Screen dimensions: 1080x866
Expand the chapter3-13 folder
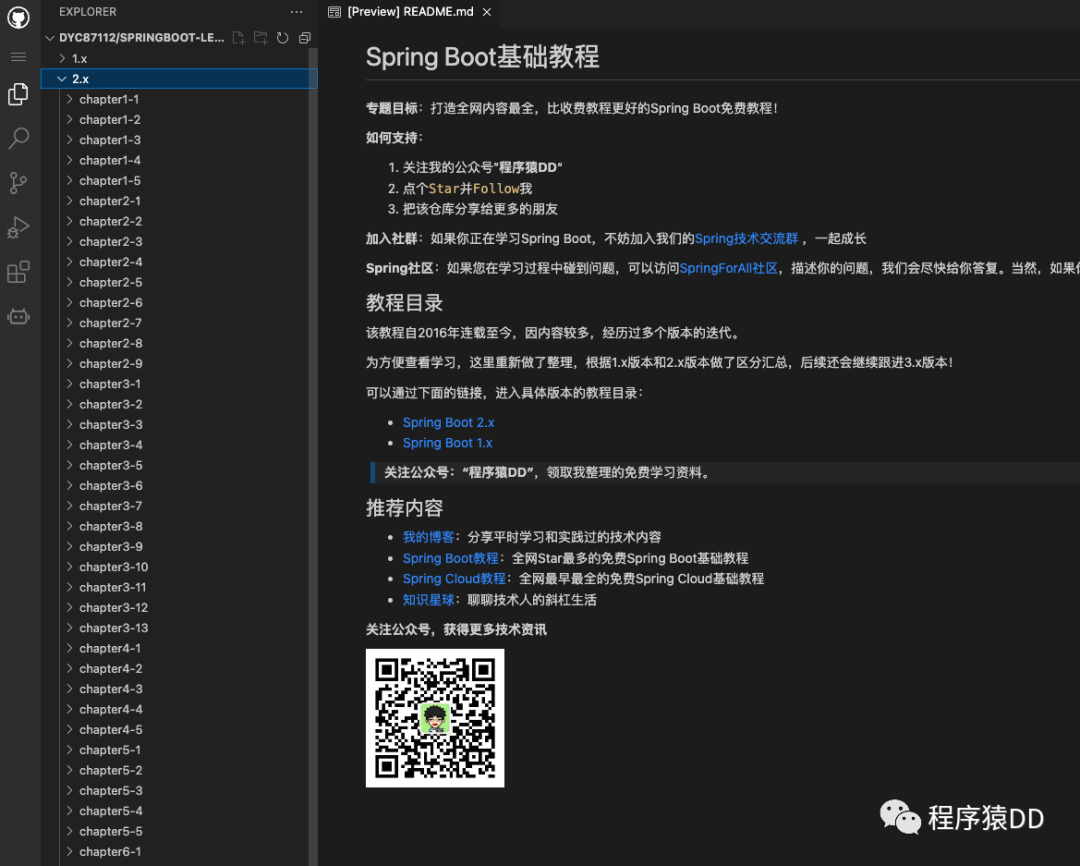pyautogui.click(x=70, y=628)
